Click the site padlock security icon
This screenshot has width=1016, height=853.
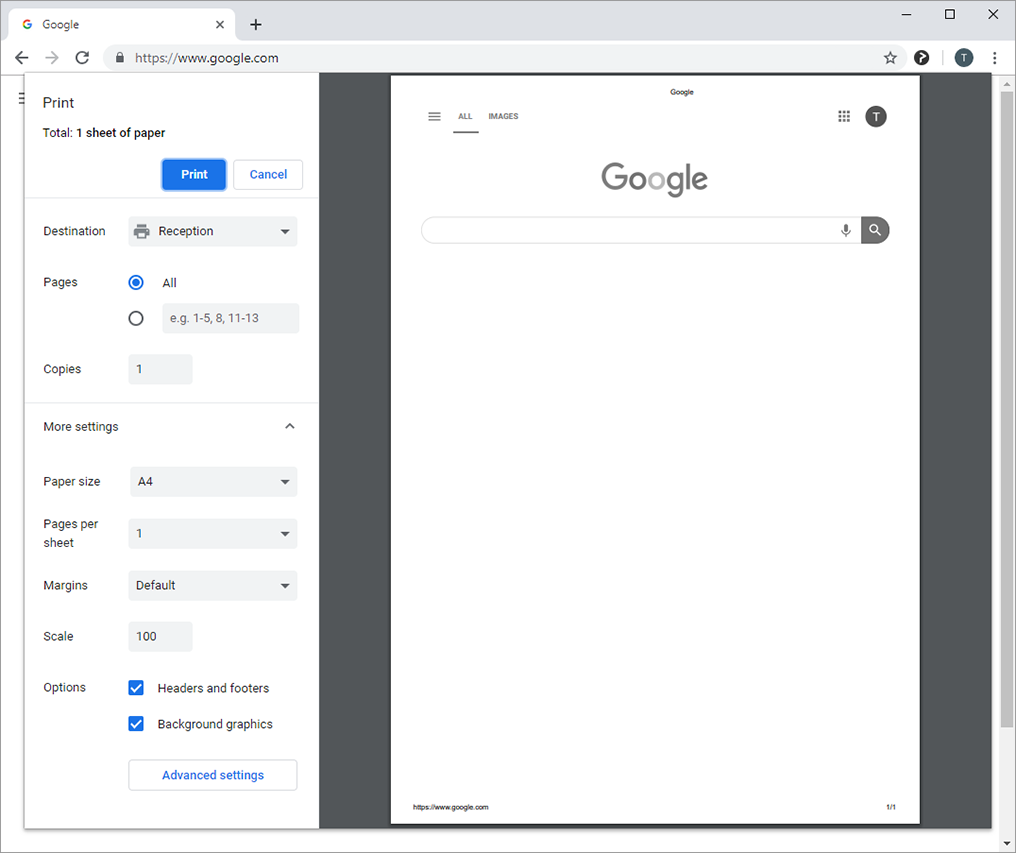coord(120,58)
